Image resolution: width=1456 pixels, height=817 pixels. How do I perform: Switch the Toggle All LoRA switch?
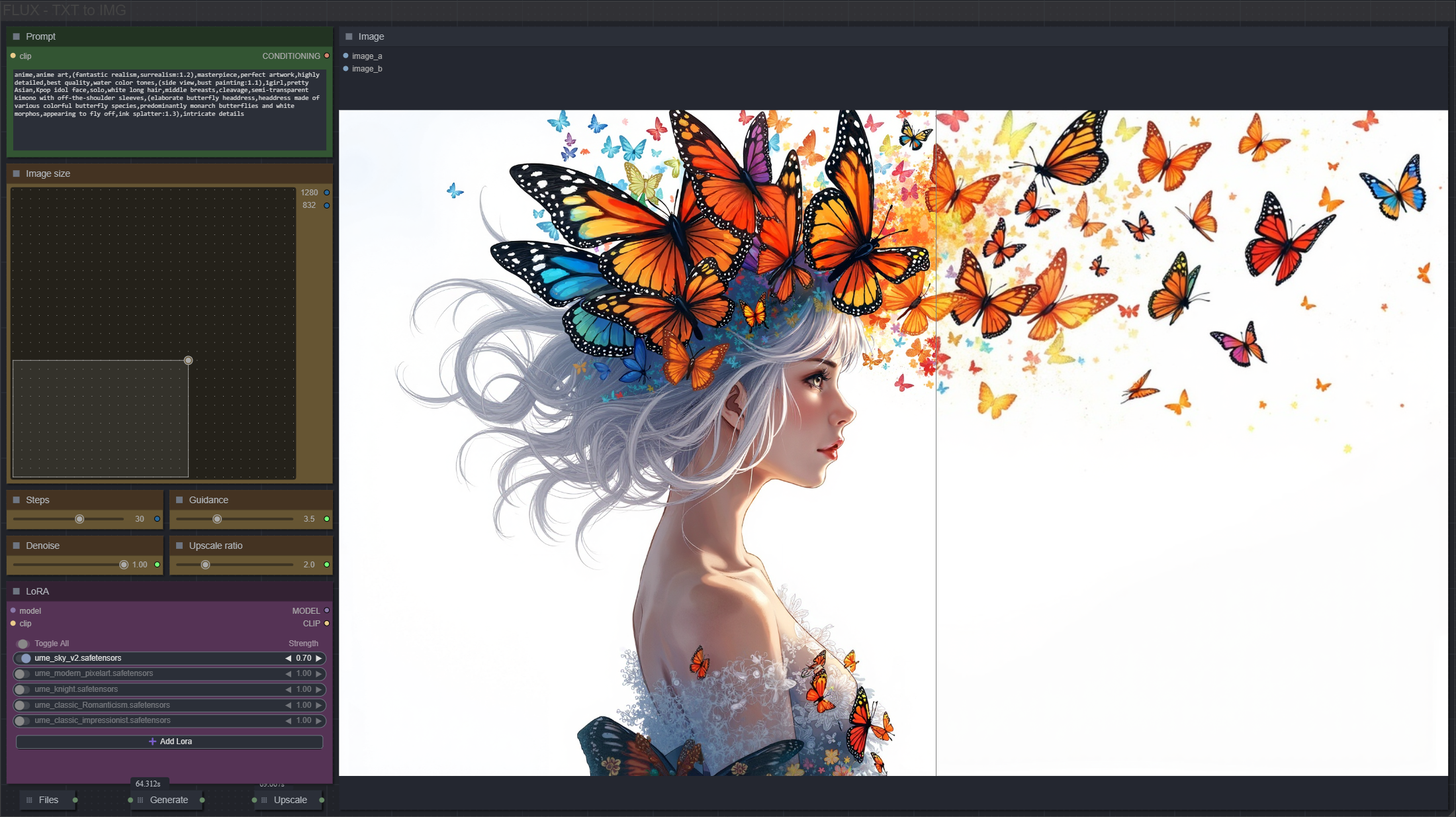23,644
